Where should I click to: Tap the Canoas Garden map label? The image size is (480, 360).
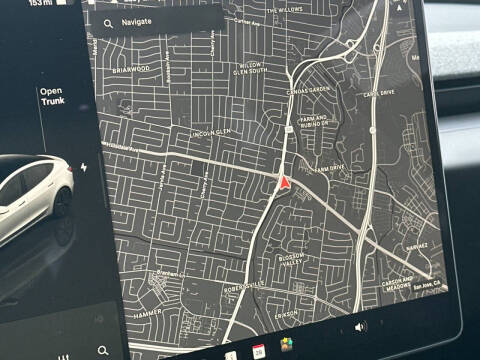pyautogui.click(x=308, y=90)
